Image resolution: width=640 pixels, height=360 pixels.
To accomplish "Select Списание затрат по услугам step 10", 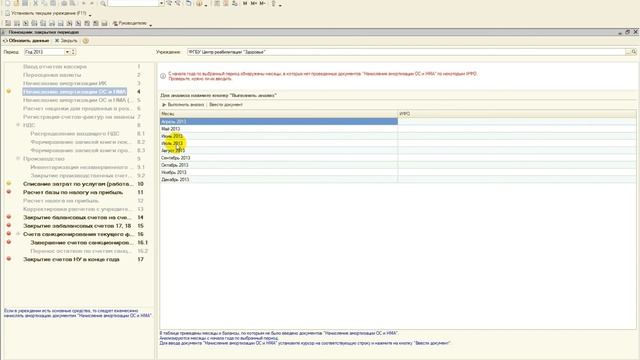I will click(78, 184).
